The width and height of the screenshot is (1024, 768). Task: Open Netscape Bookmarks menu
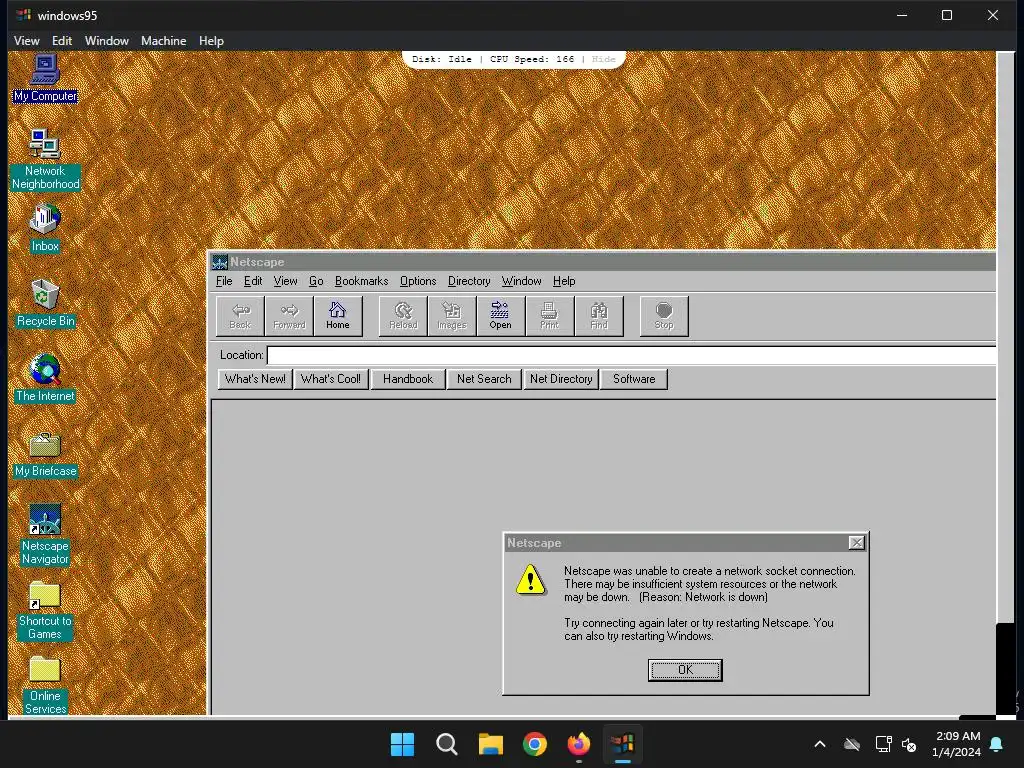[x=361, y=281]
